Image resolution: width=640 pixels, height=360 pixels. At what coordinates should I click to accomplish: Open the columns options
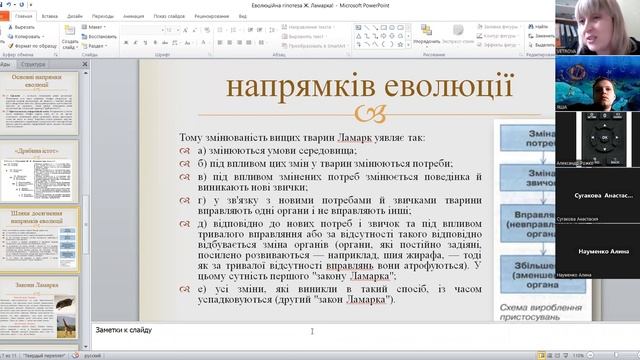click(x=261, y=43)
